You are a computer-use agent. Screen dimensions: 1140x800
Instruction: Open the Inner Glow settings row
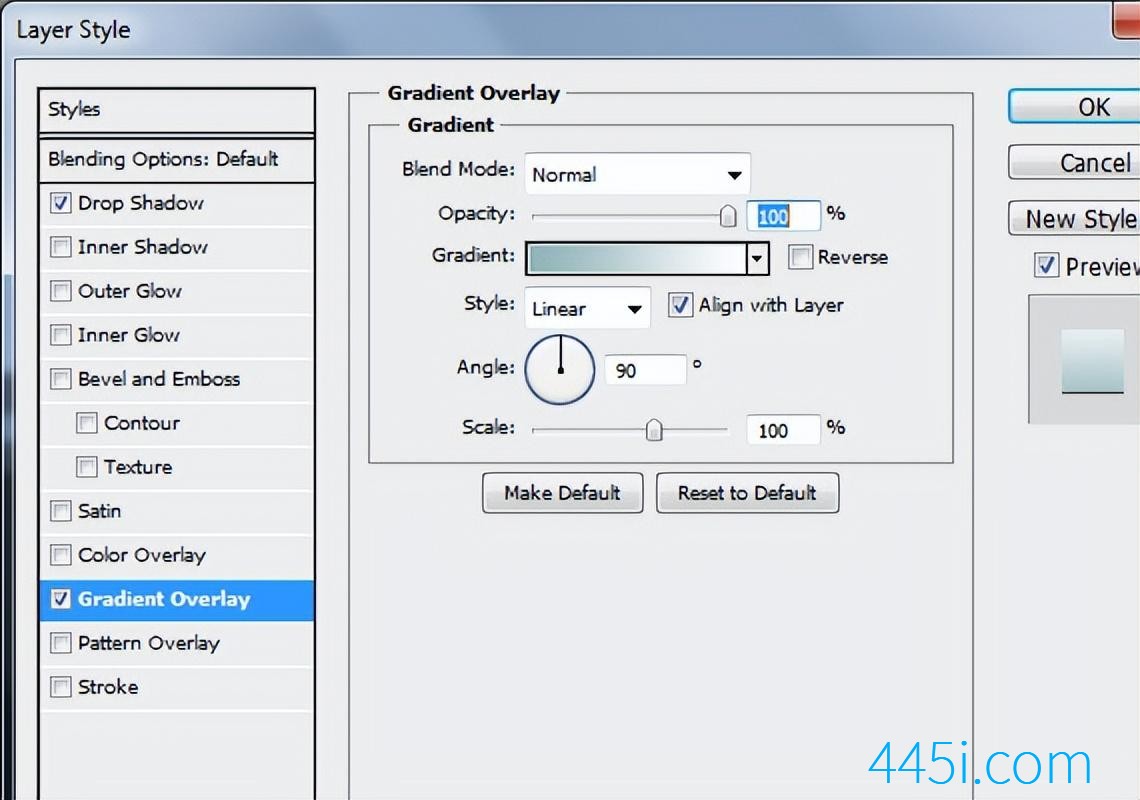pos(177,335)
